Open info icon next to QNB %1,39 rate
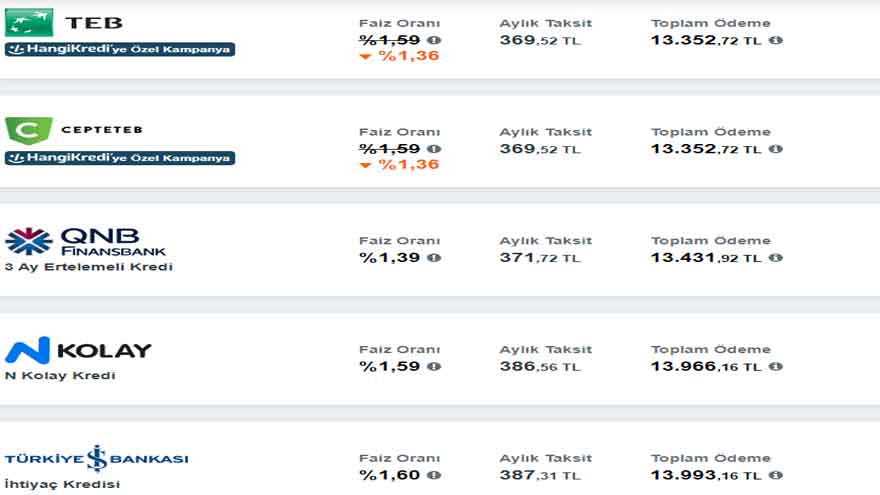The image size is (880, 495). point(434,258)
